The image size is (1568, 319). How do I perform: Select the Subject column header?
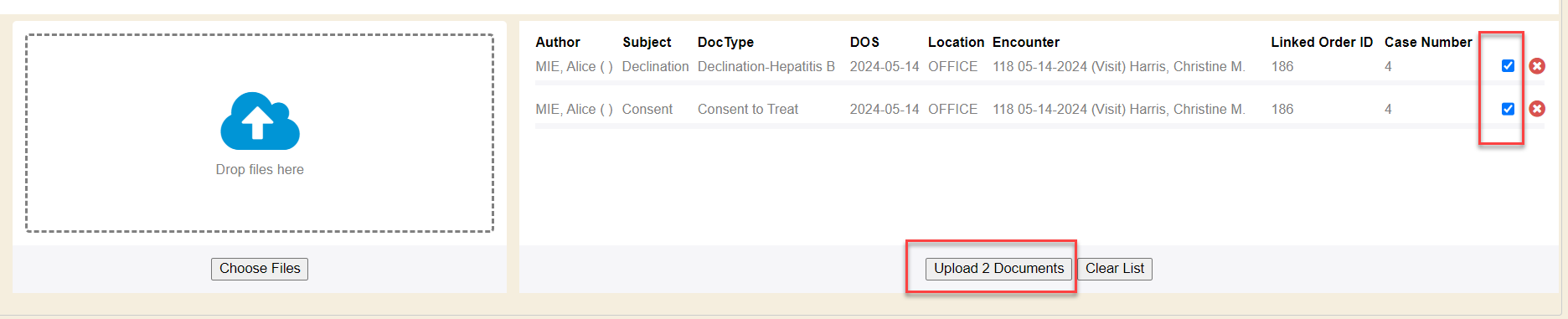pos(647,42)
